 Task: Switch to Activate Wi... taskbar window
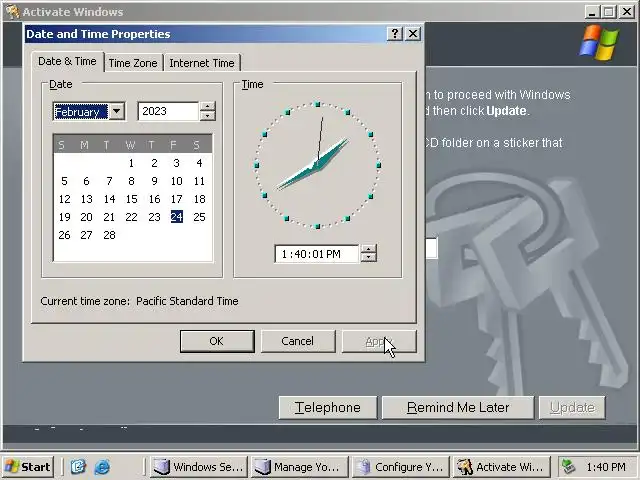pyautogui.click(x=501, y=467)
